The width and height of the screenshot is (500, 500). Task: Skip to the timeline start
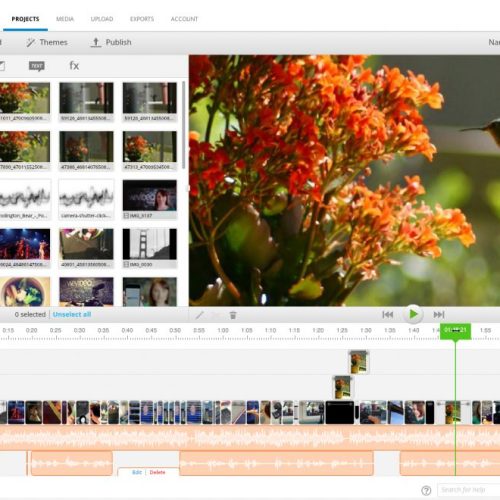click(387, 314)
